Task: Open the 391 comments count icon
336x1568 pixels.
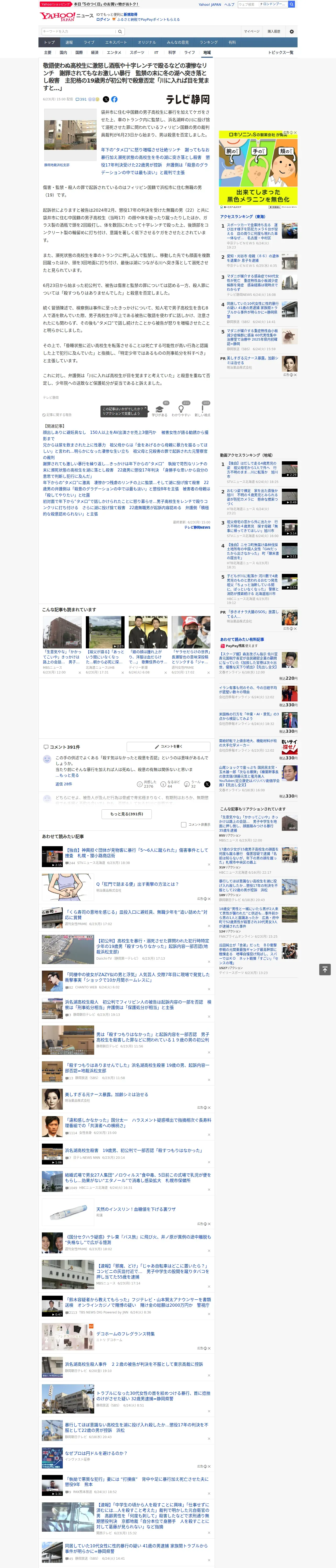Action: [x=82, y=99]
